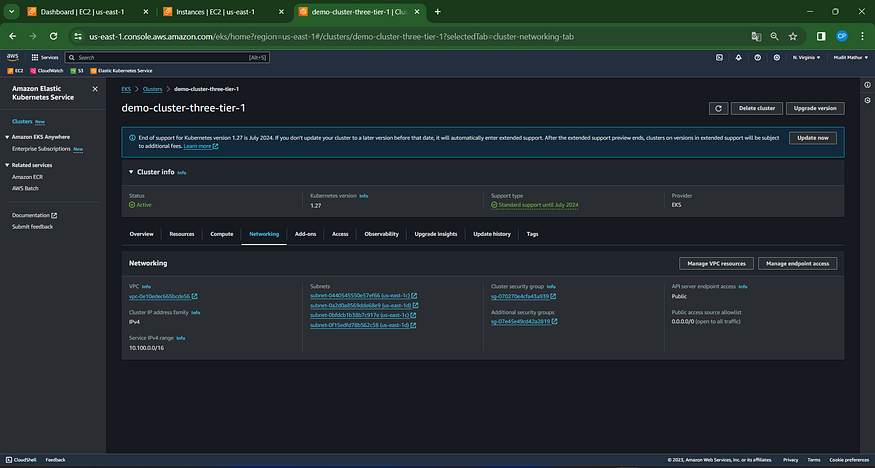Click the Standard support until July 2024 status
The width and height of the screenshot is (875, 468).
(535, 205)
